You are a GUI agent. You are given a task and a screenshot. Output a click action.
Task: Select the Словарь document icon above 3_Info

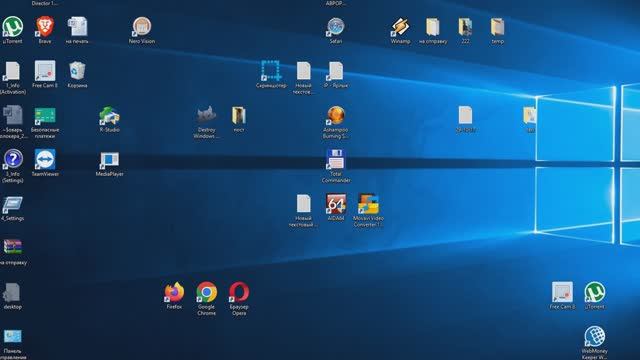coord(12,115)
